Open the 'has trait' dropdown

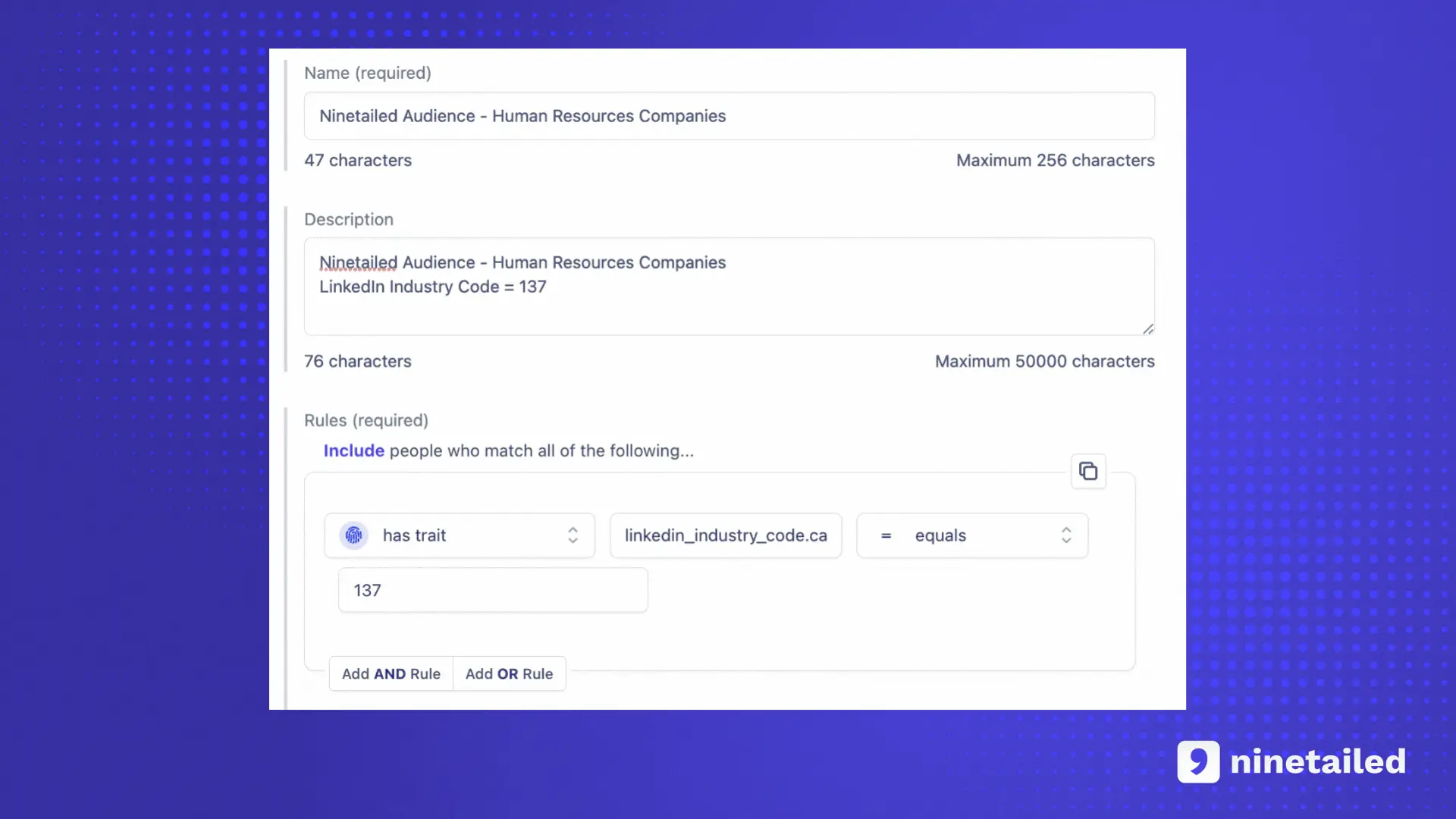click(459, 535)
